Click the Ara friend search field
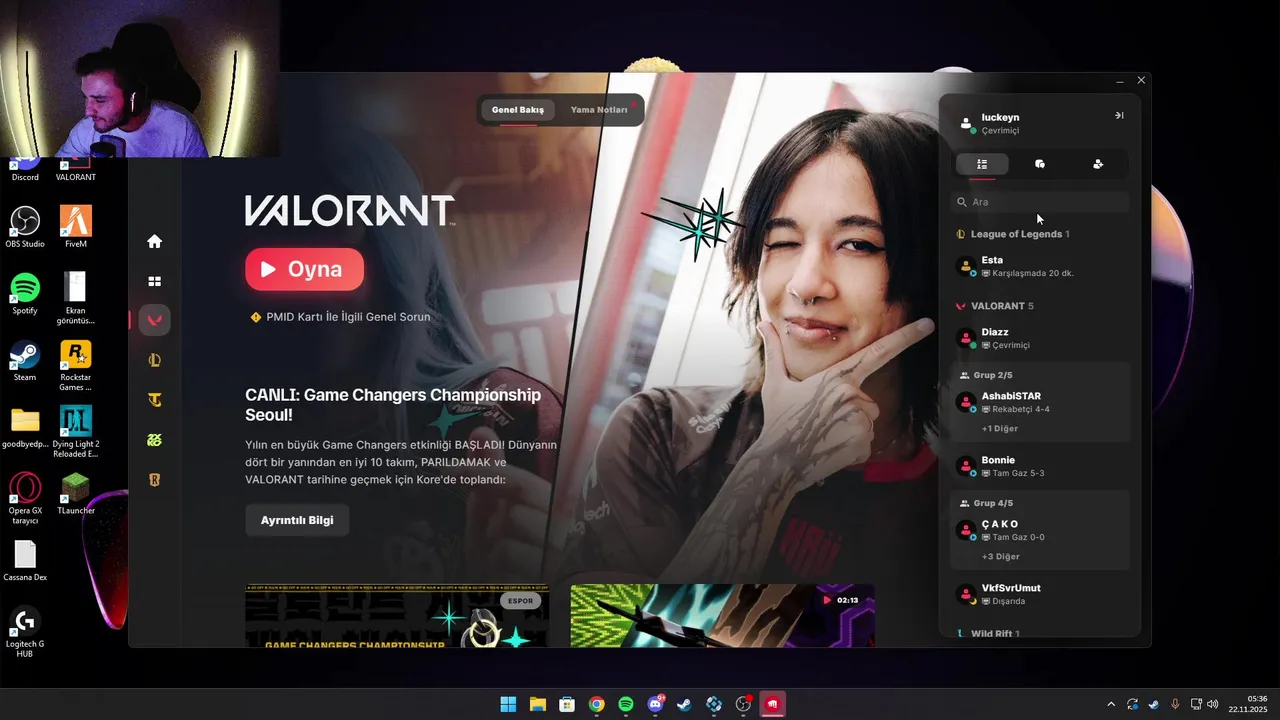Viewport: 1280px width, 720px height. click(1040, 202)
